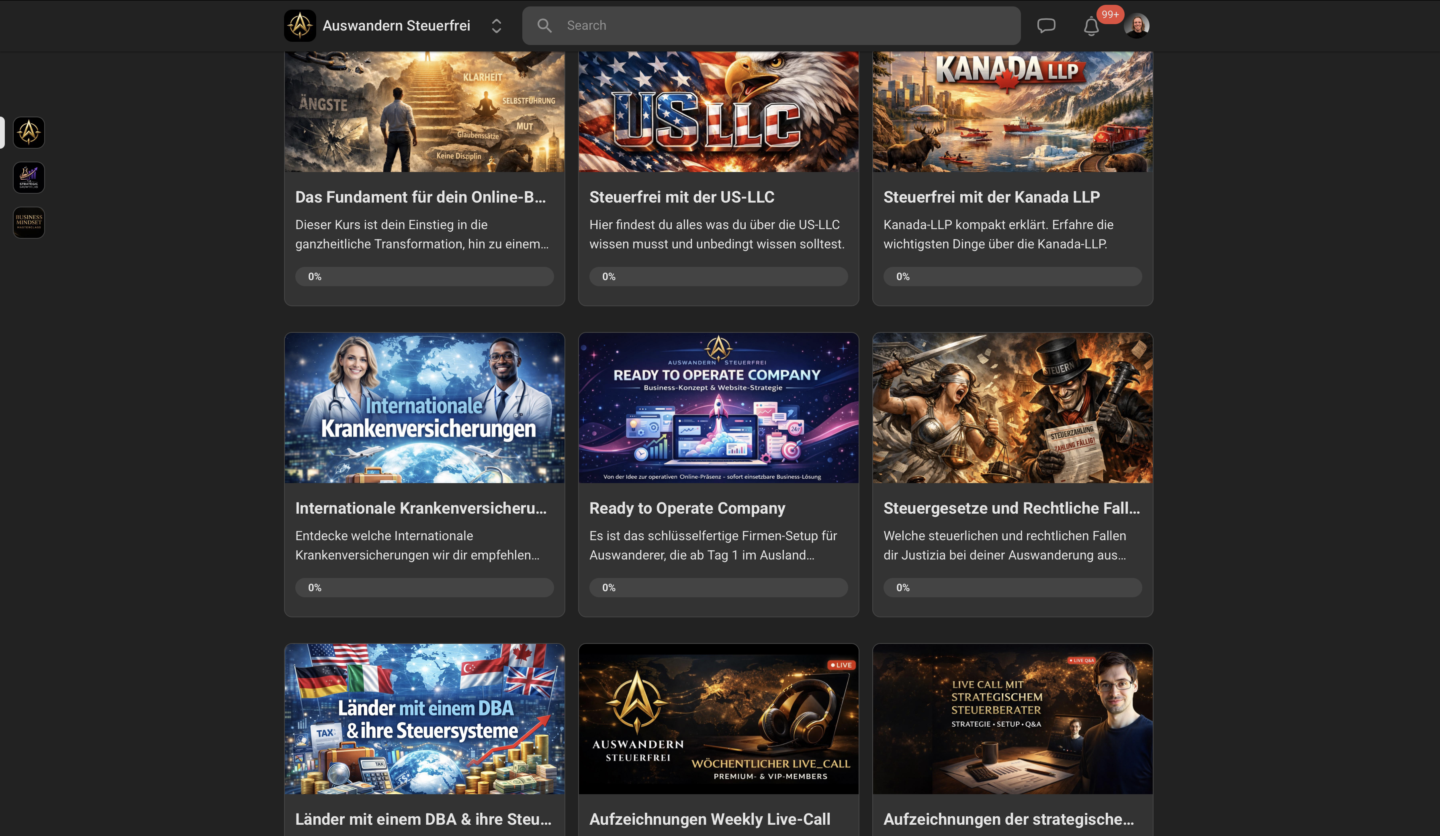This screenshot has height=836, width=1440.
Task: Open the Ready to Operate Company thumbnail
Action: pyautogui.click(x=719, y=408)
